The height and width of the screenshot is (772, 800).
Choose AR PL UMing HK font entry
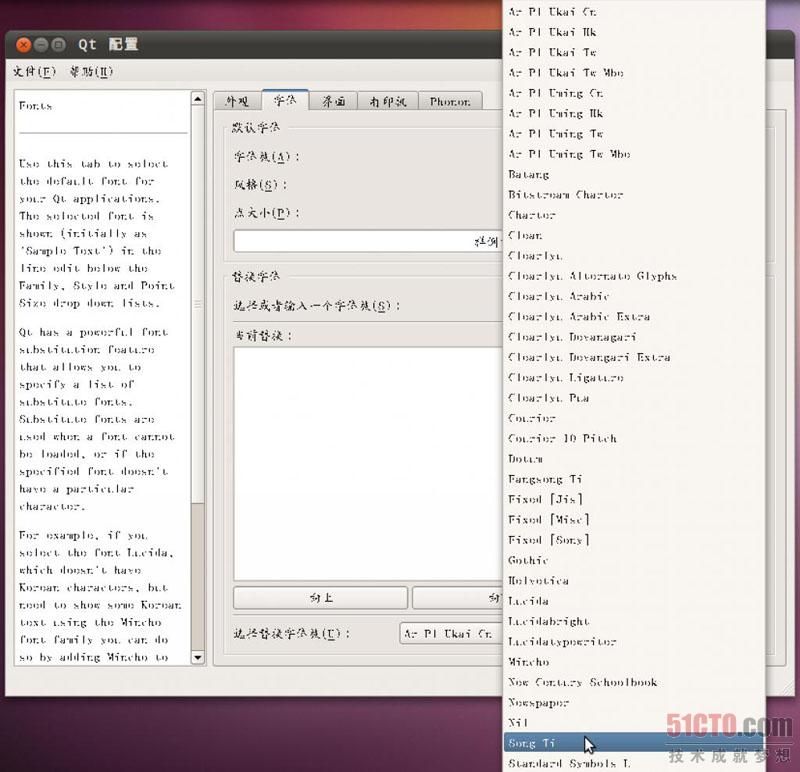click(634, 113)
